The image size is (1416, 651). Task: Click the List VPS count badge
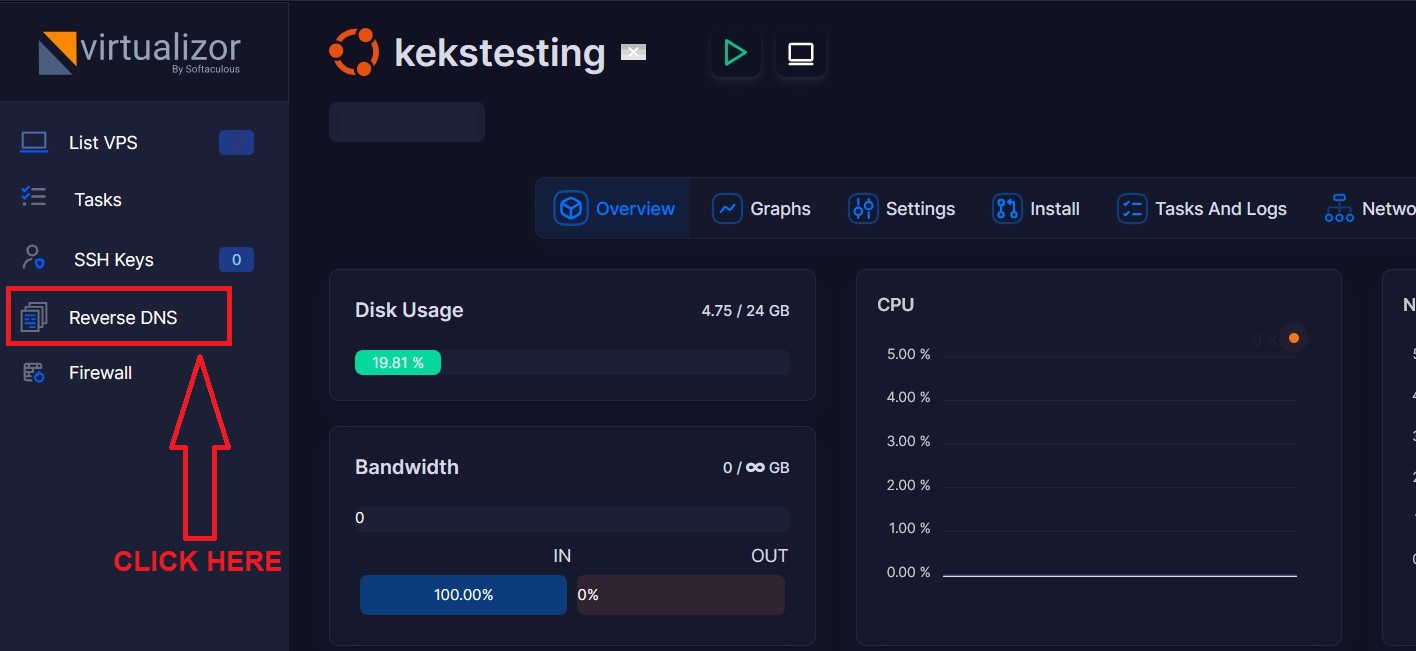coord(236,143)
